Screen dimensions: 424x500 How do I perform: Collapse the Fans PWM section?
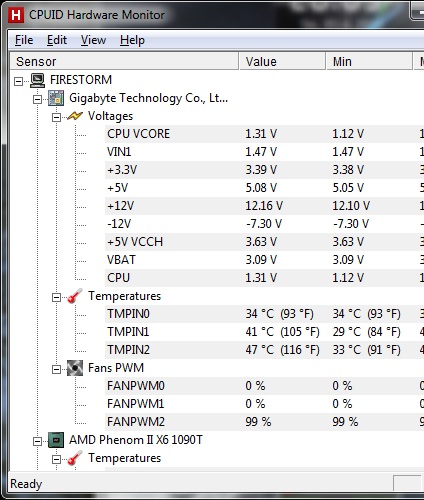click(57, 369)
